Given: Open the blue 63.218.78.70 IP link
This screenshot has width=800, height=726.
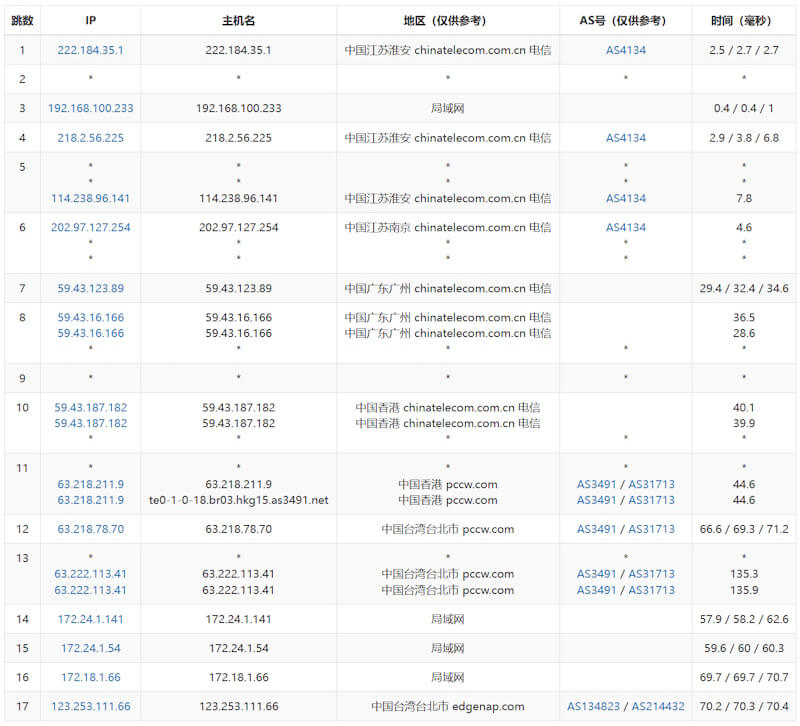Looking at the screenshot, I should coord(90,529).
